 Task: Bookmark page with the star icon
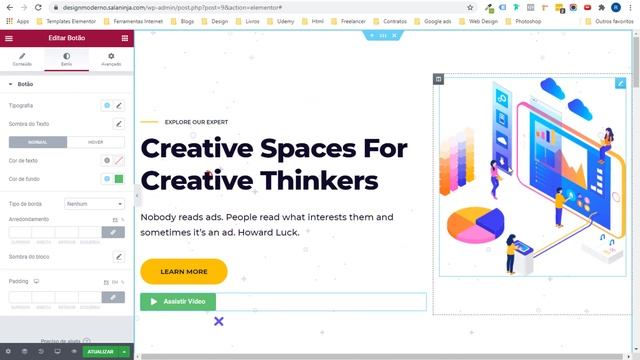(470, 7)
